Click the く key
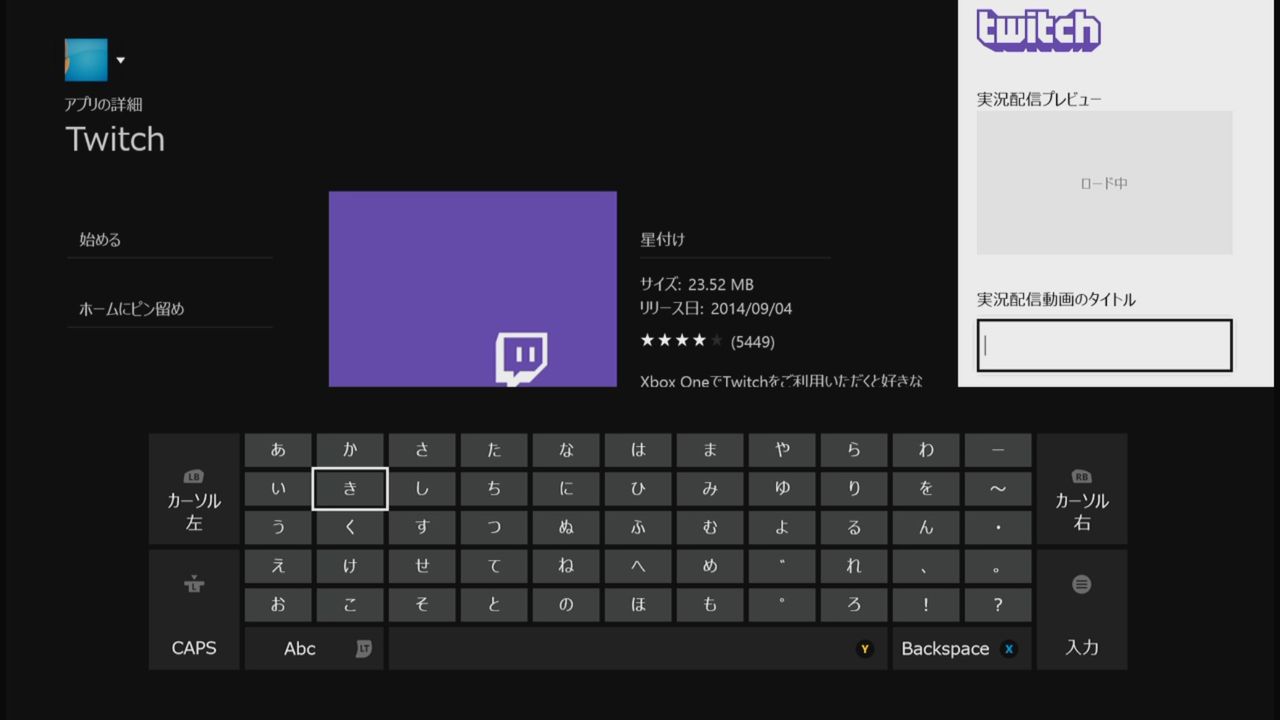 (350, 527)
